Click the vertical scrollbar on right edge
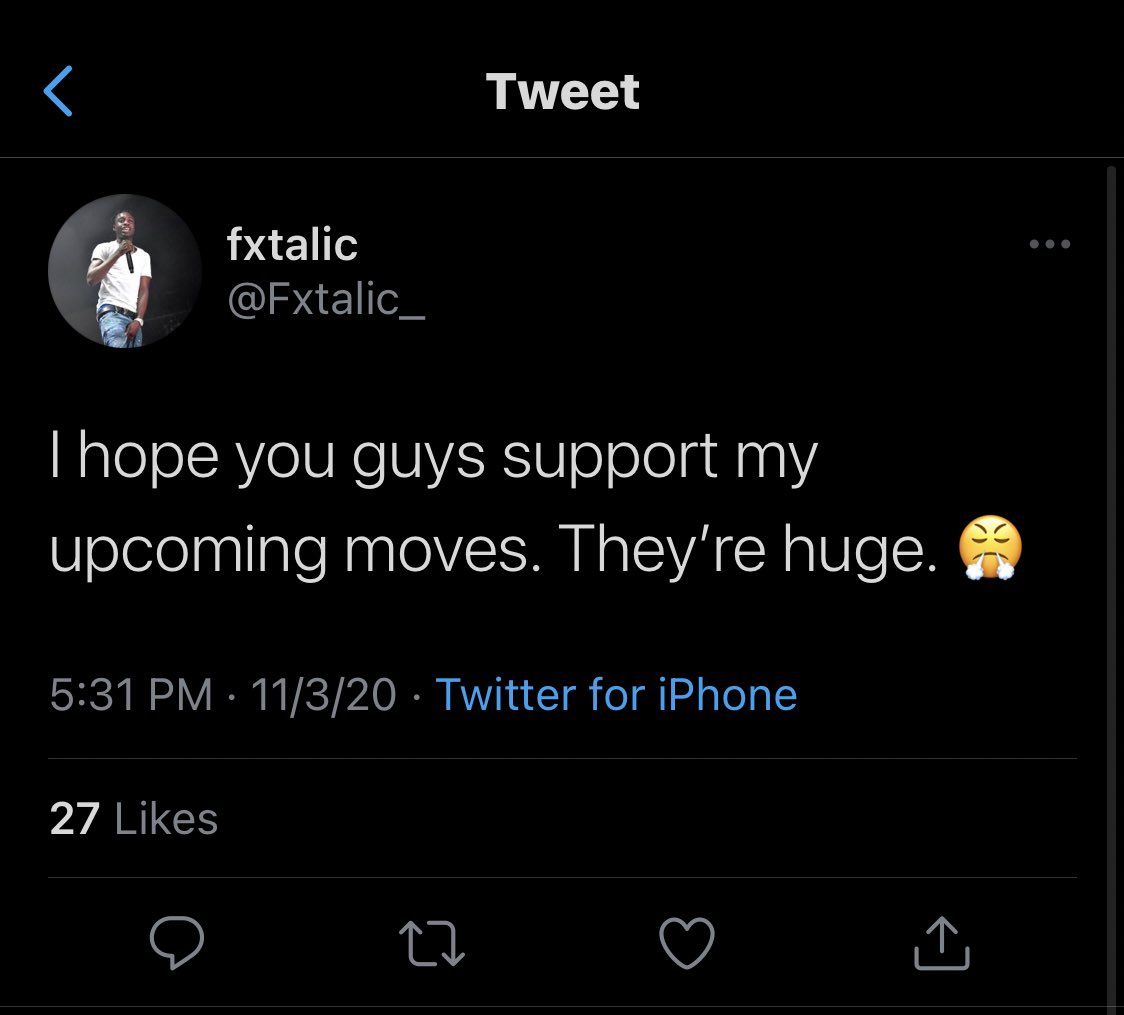The image size is (1124, 1015). [x=1111, y=580]
